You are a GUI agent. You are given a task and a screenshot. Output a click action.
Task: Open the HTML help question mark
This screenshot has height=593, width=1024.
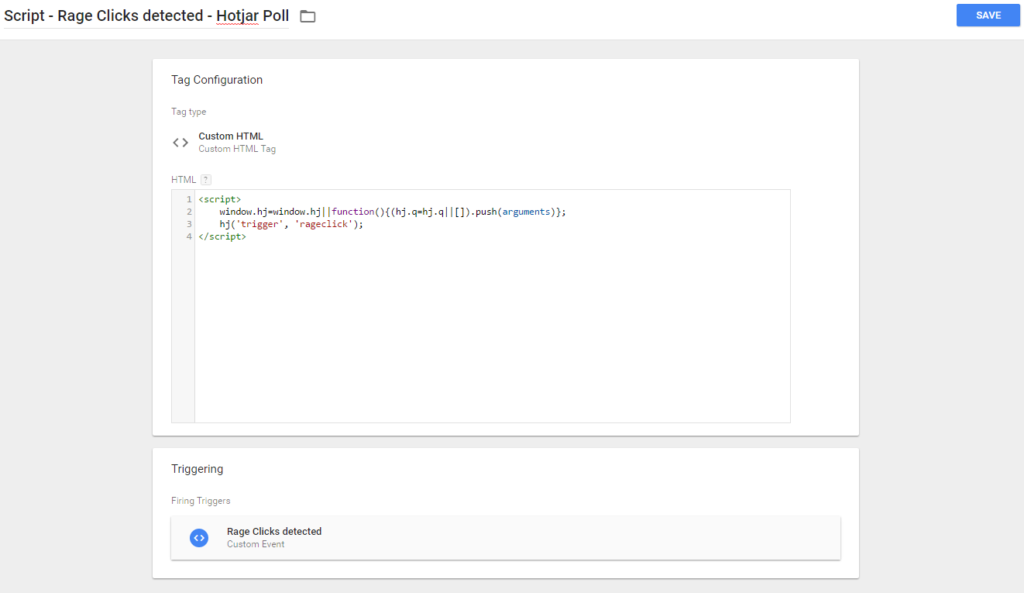pos(206,180)
